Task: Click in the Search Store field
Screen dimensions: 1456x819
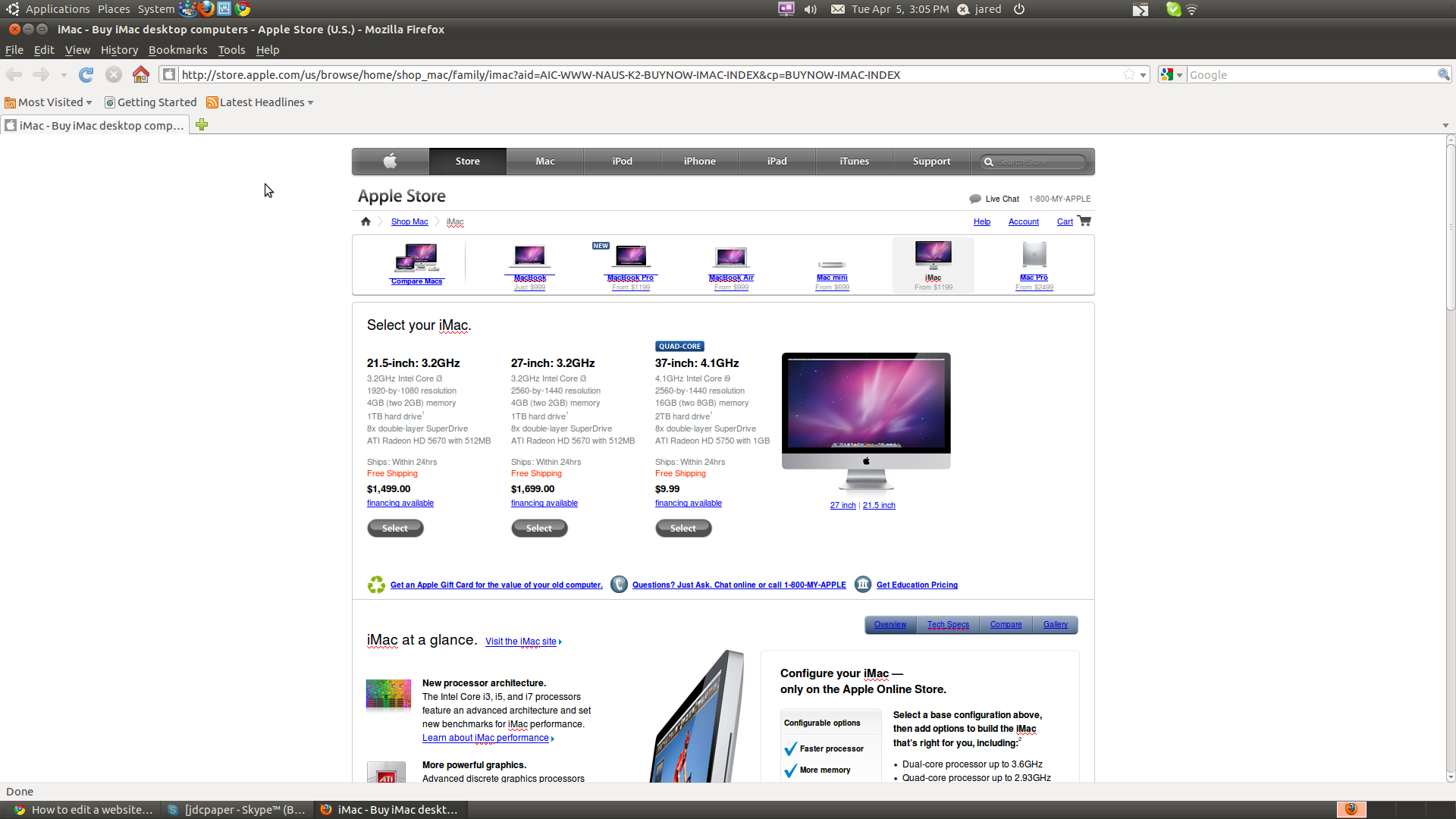Action: pyautogui.click(x=1032, y=162)
